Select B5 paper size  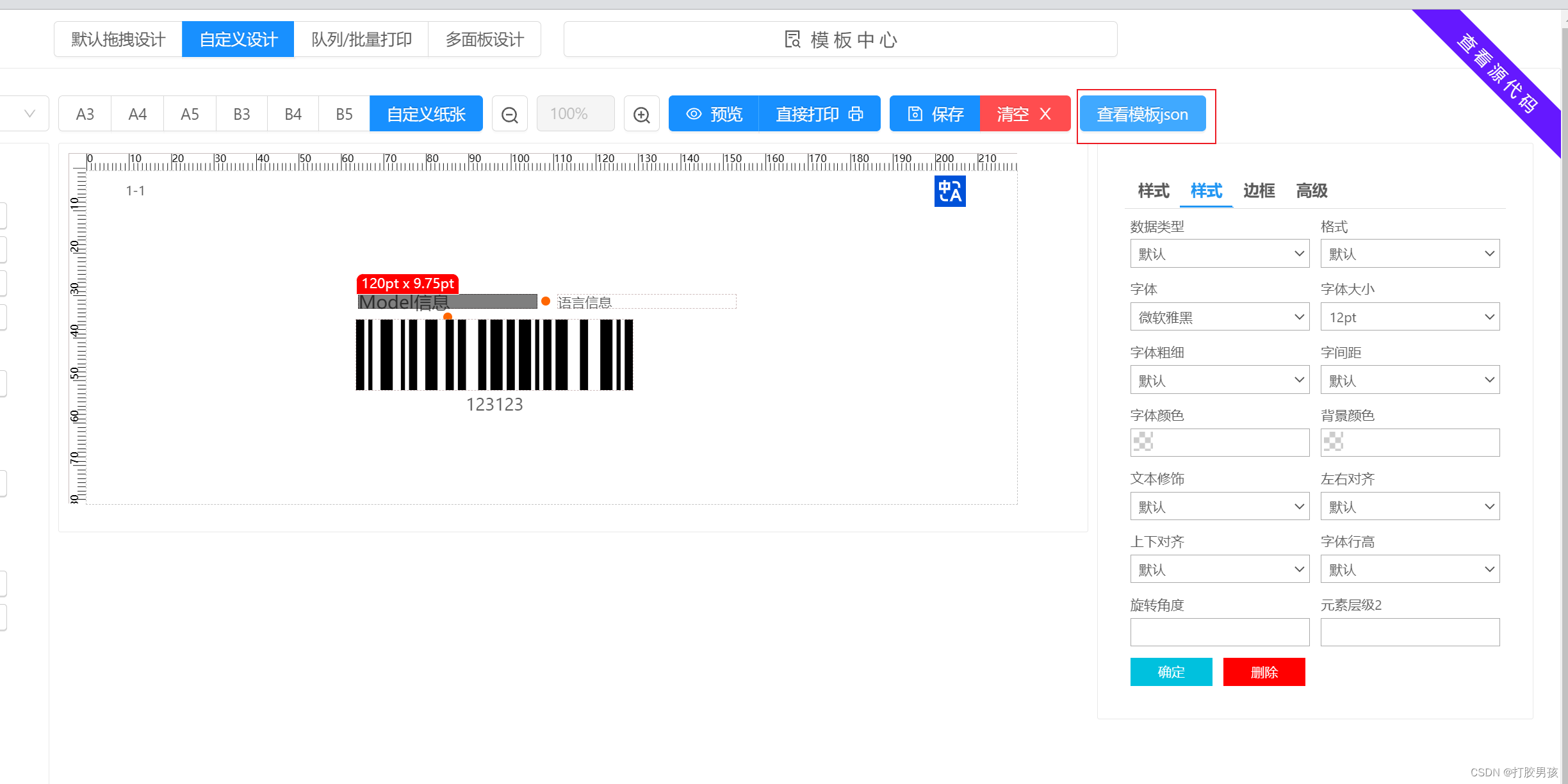tap(344, 114)
